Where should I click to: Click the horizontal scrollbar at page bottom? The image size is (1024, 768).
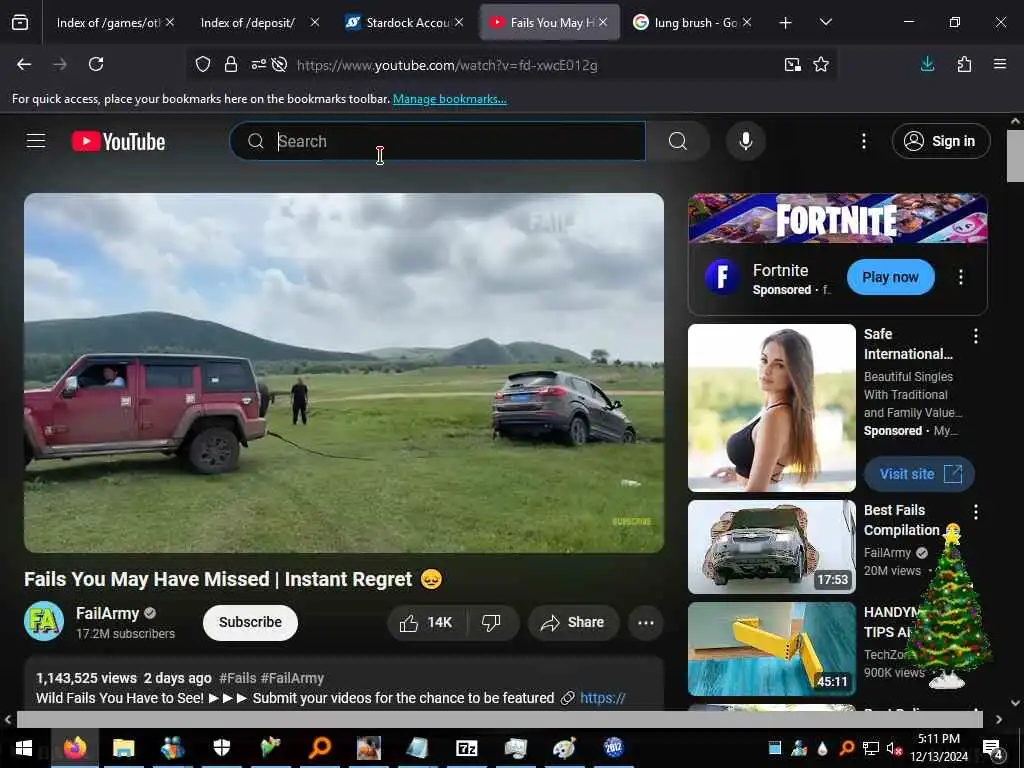[x=500, y=720]
